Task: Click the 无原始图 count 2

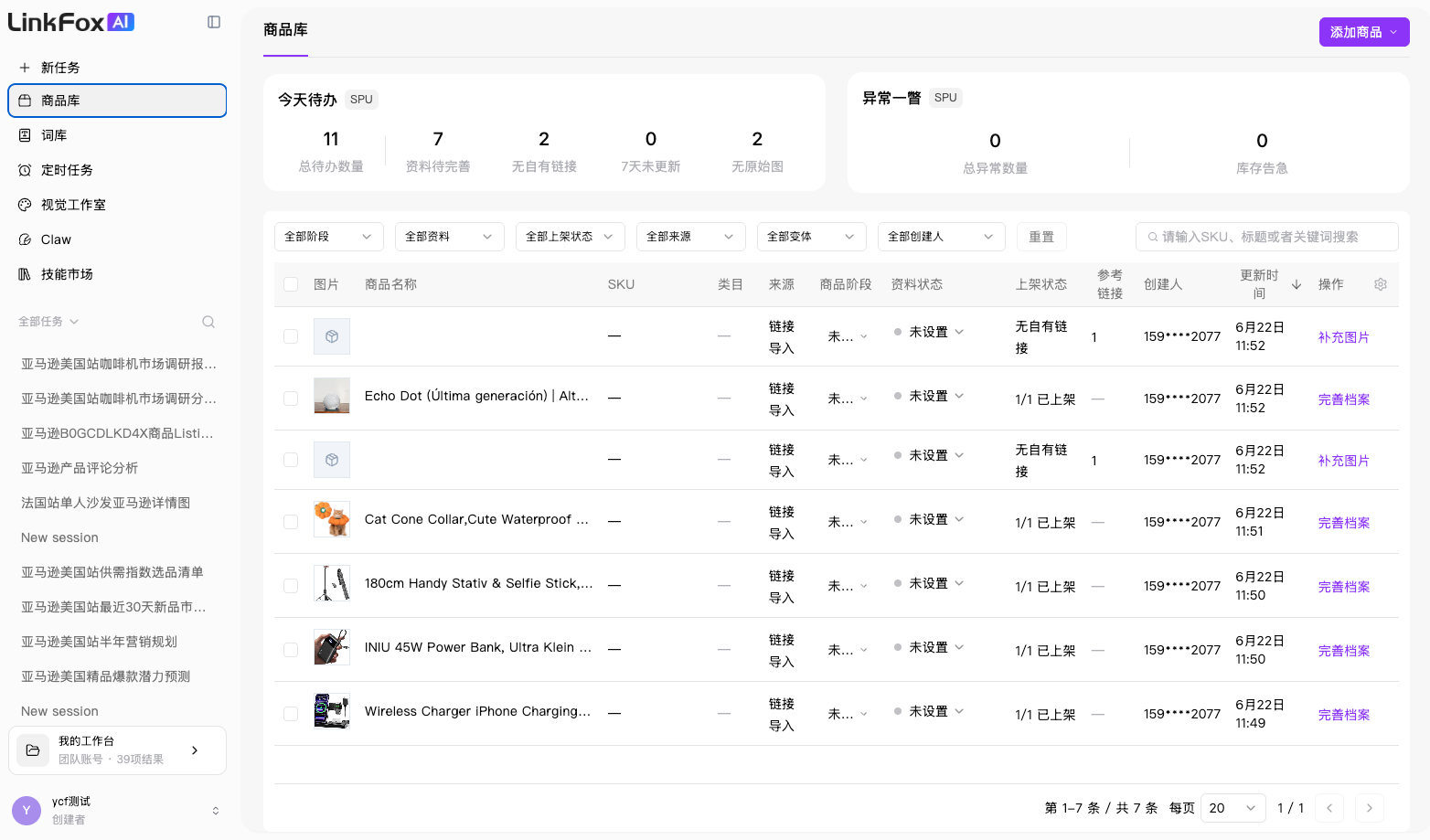Action: click(x=757, y=139)
